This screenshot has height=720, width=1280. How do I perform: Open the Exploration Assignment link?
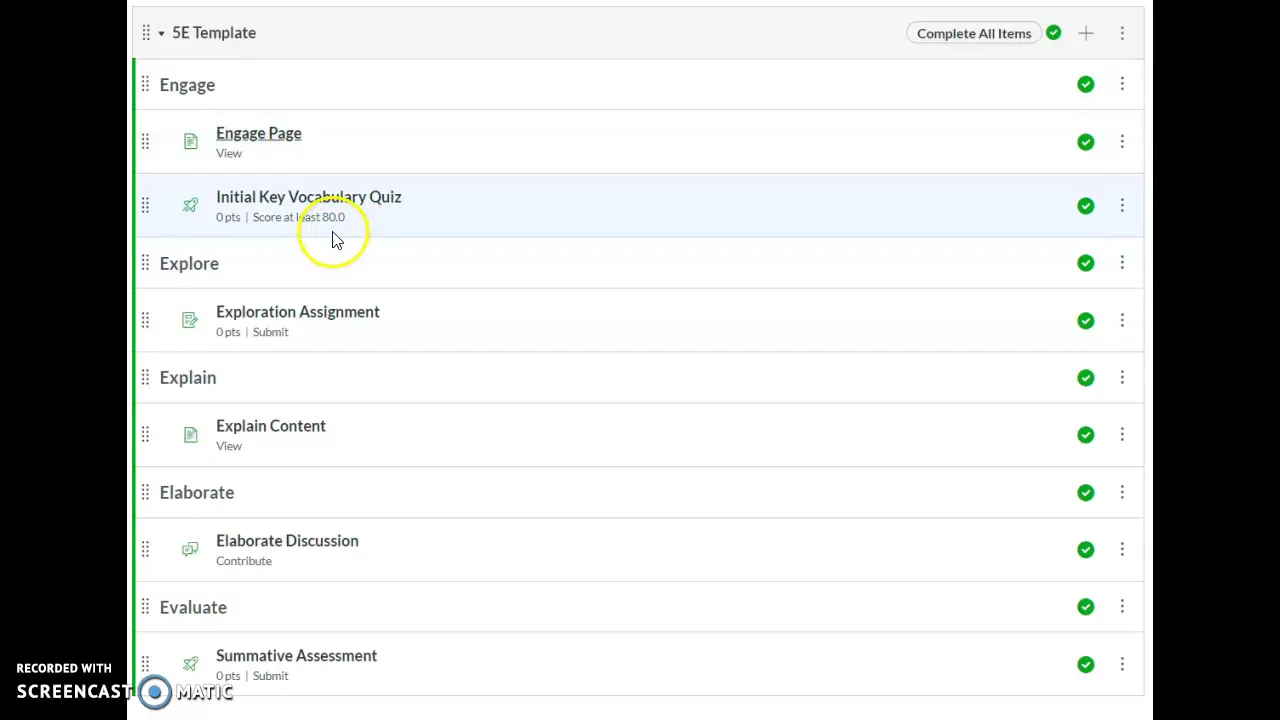click(x=298, y=312)
